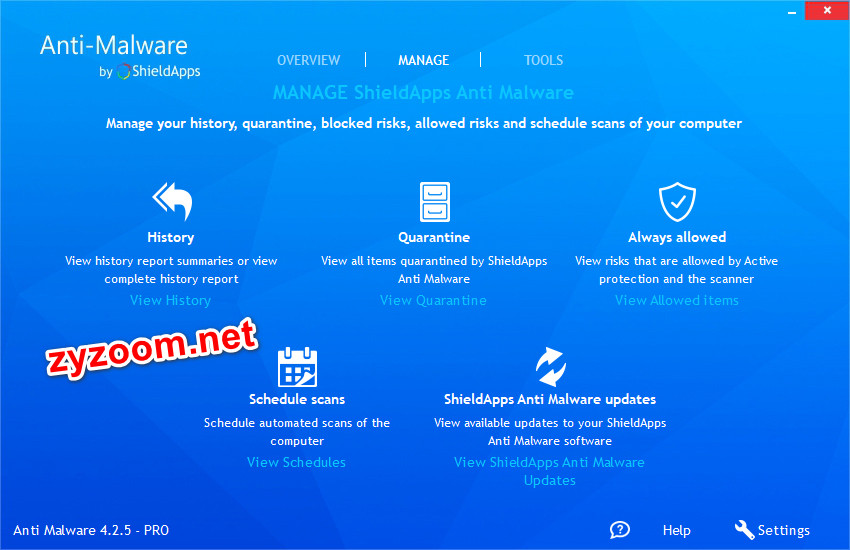Screen dimensions: 850x550
Task: Click the History back-arrows icon
Action: 172,201
